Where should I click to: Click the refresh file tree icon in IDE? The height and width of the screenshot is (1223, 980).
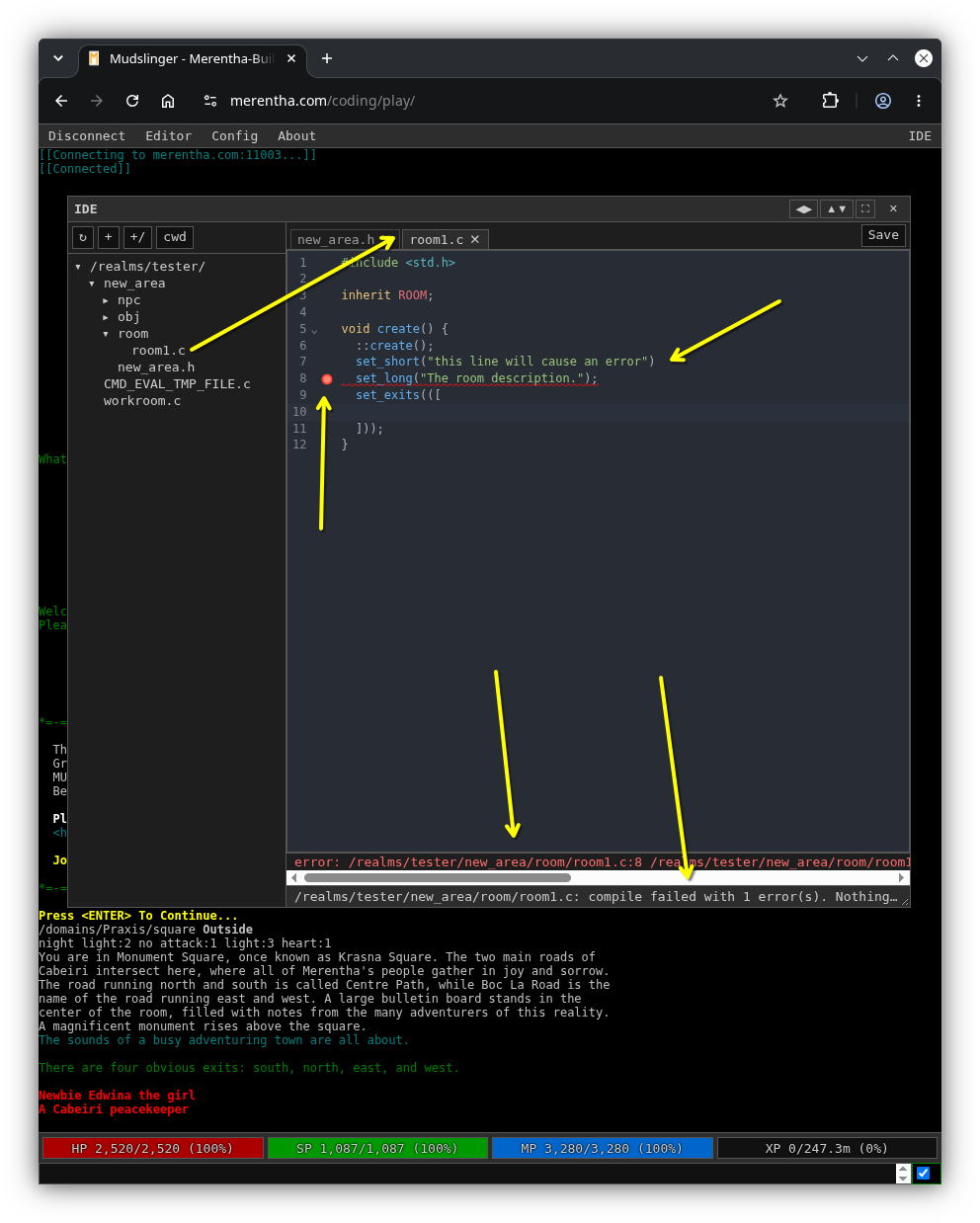(83, 237)
